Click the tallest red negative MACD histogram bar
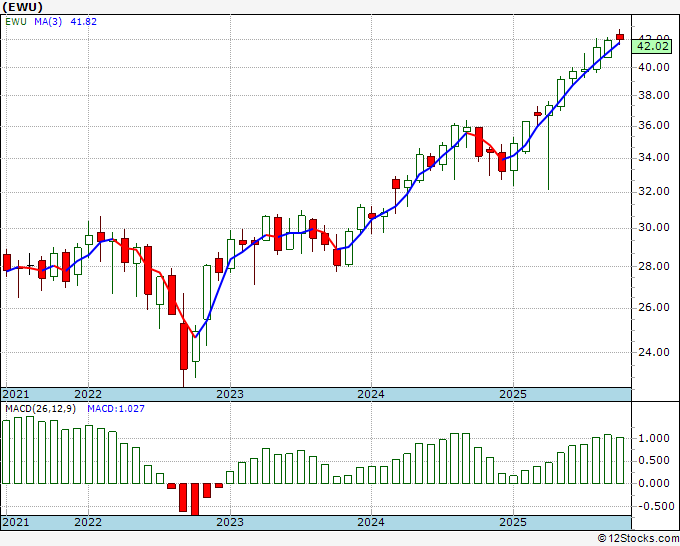Screen dimensions: 680x546 (x=196, y=499)
